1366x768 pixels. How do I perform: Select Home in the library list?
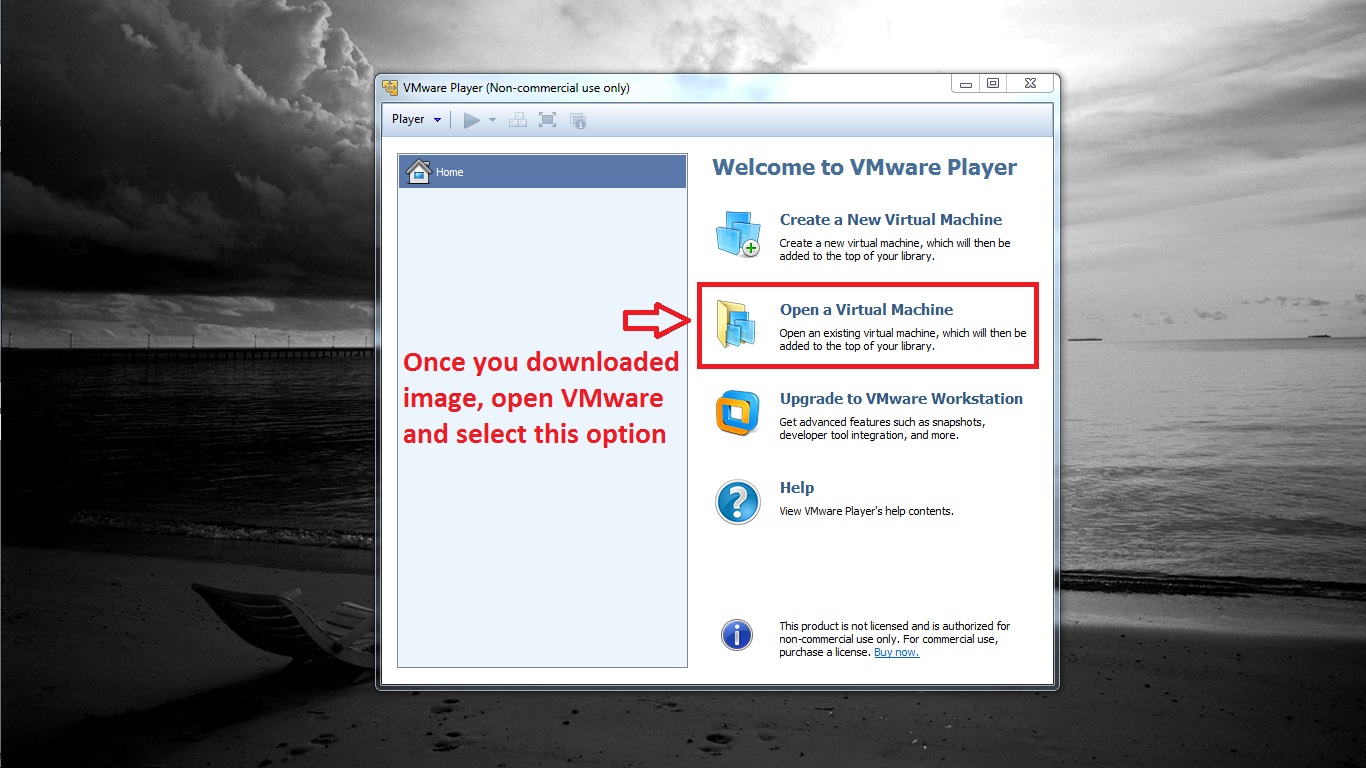coord(542,172)
